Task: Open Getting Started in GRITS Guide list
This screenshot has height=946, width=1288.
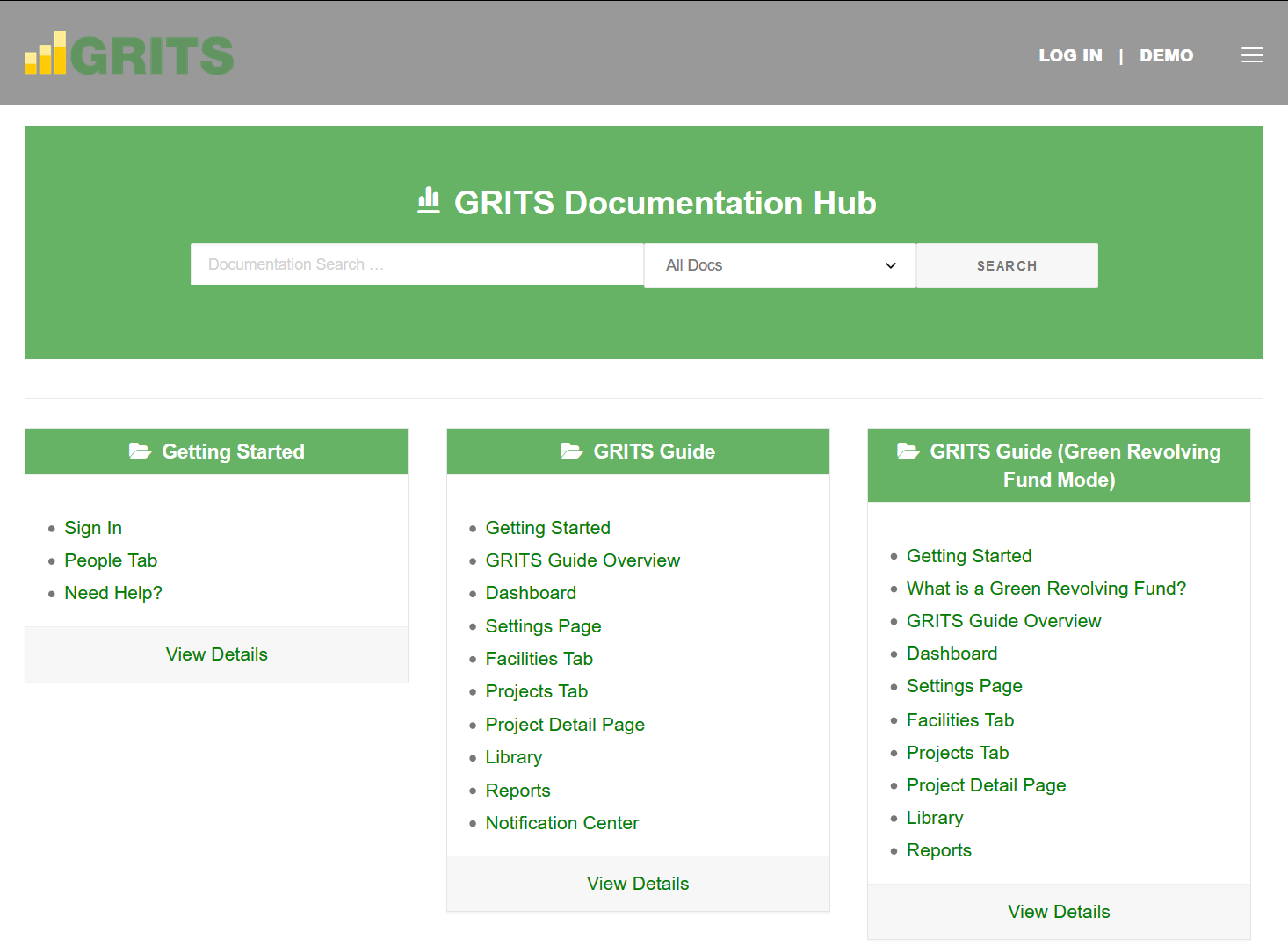Action: pyautogui.click(x=548, y=528)
